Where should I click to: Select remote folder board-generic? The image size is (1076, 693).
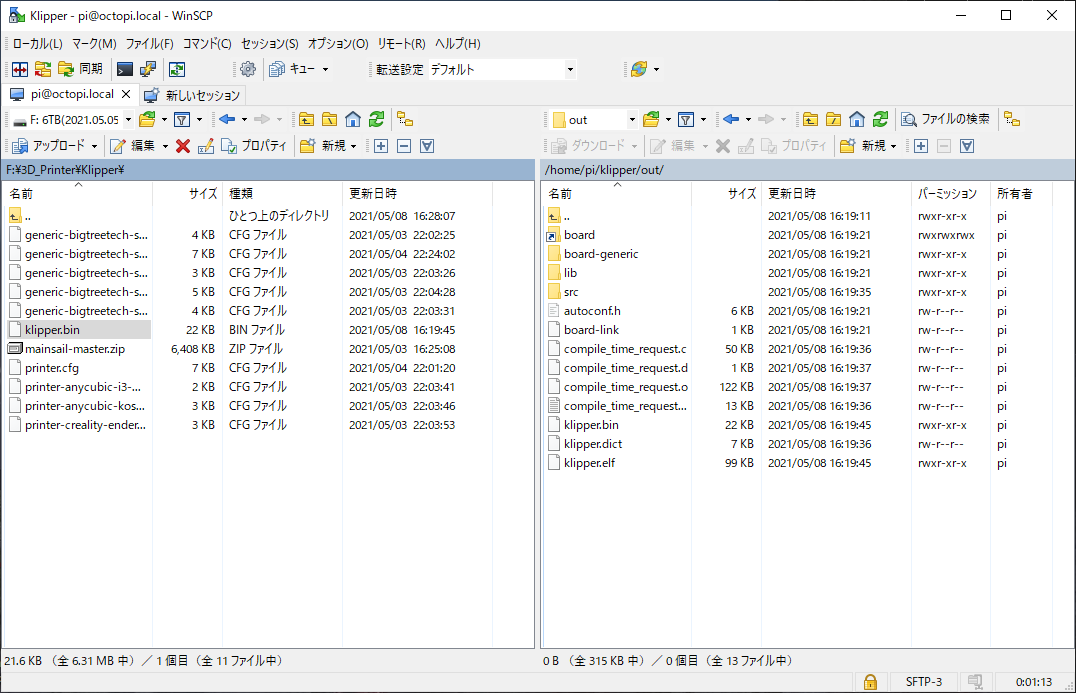pos(601,254)
